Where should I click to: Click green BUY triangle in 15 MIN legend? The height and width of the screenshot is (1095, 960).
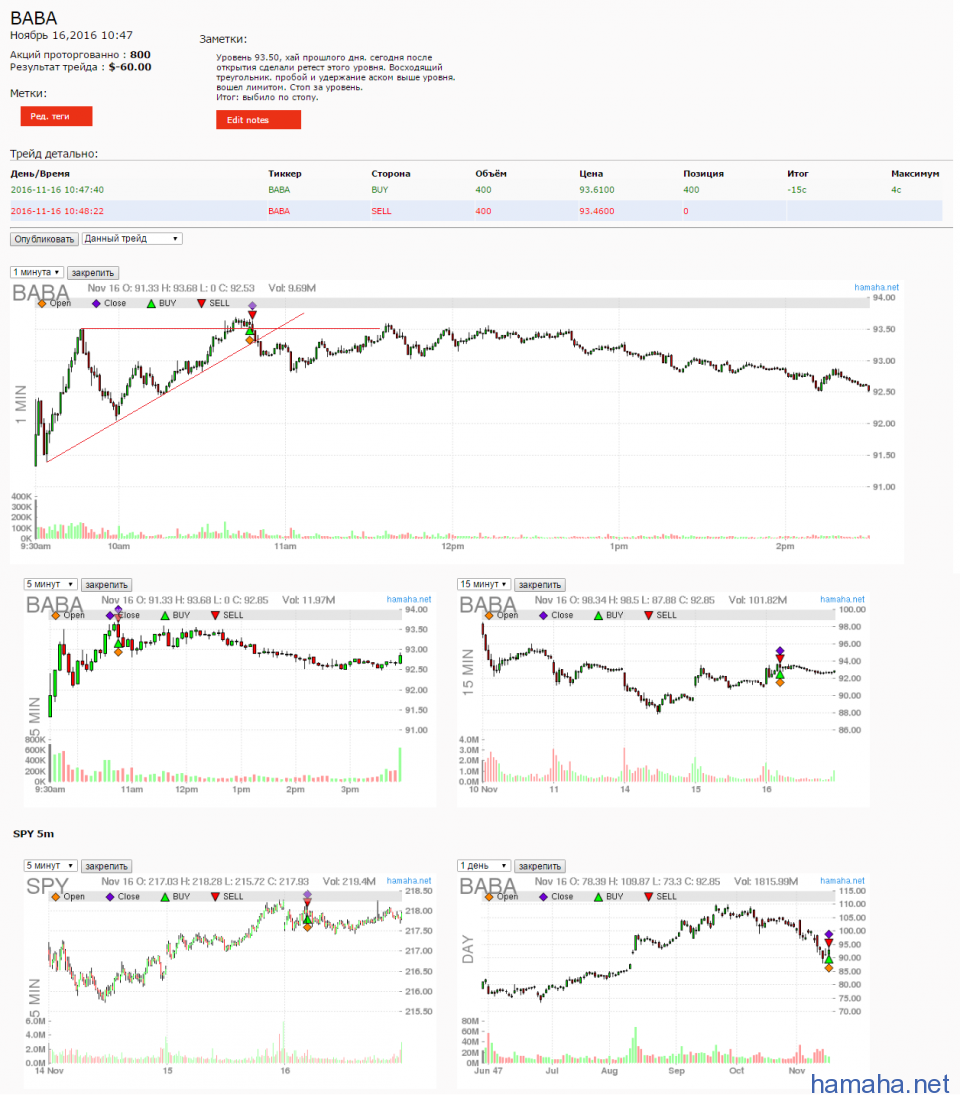coord(598,616)
